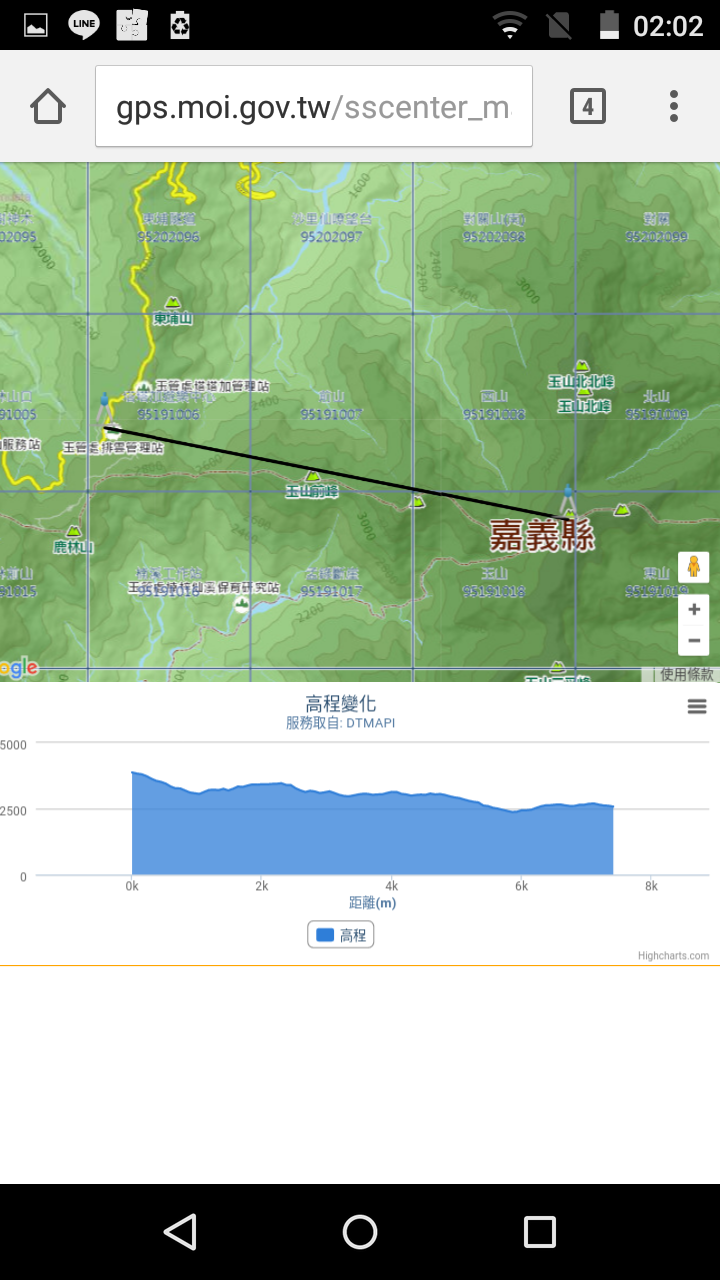This screenshot has width=720, height=1280.
Task: Toggle the 高程 series legend item
Action: [341, 935]
